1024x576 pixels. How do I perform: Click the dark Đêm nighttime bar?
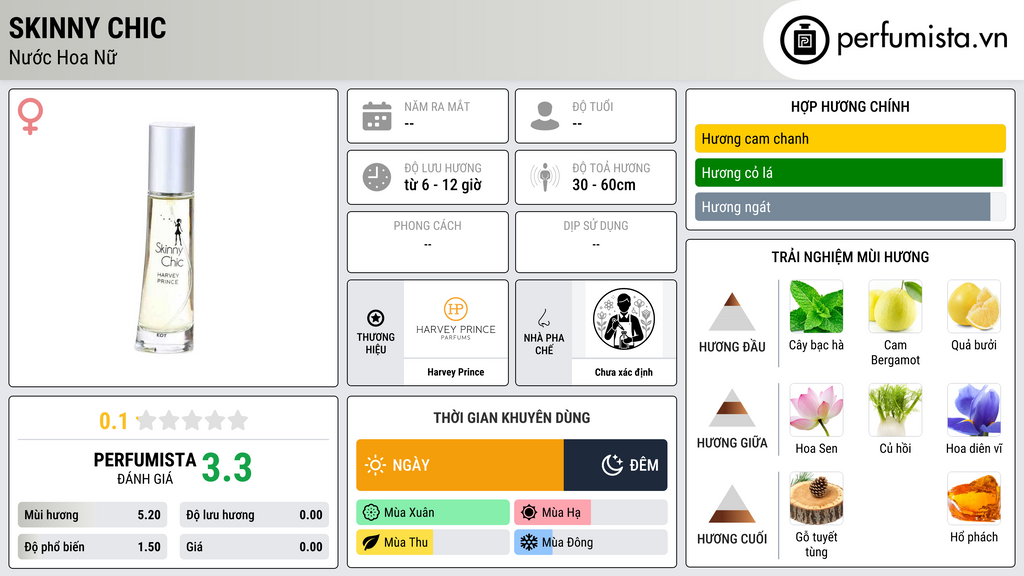(615, 465)
